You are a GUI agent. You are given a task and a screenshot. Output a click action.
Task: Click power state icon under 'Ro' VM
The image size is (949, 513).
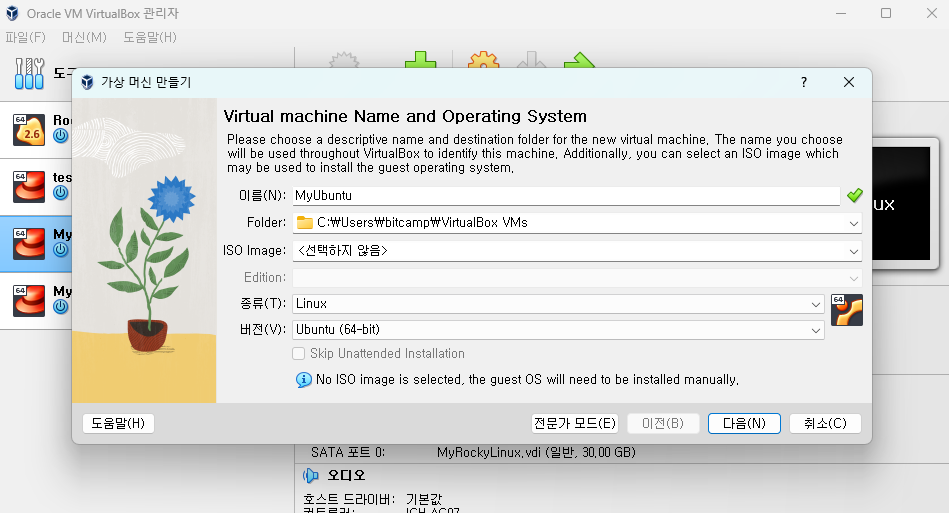tap(61, 136)
